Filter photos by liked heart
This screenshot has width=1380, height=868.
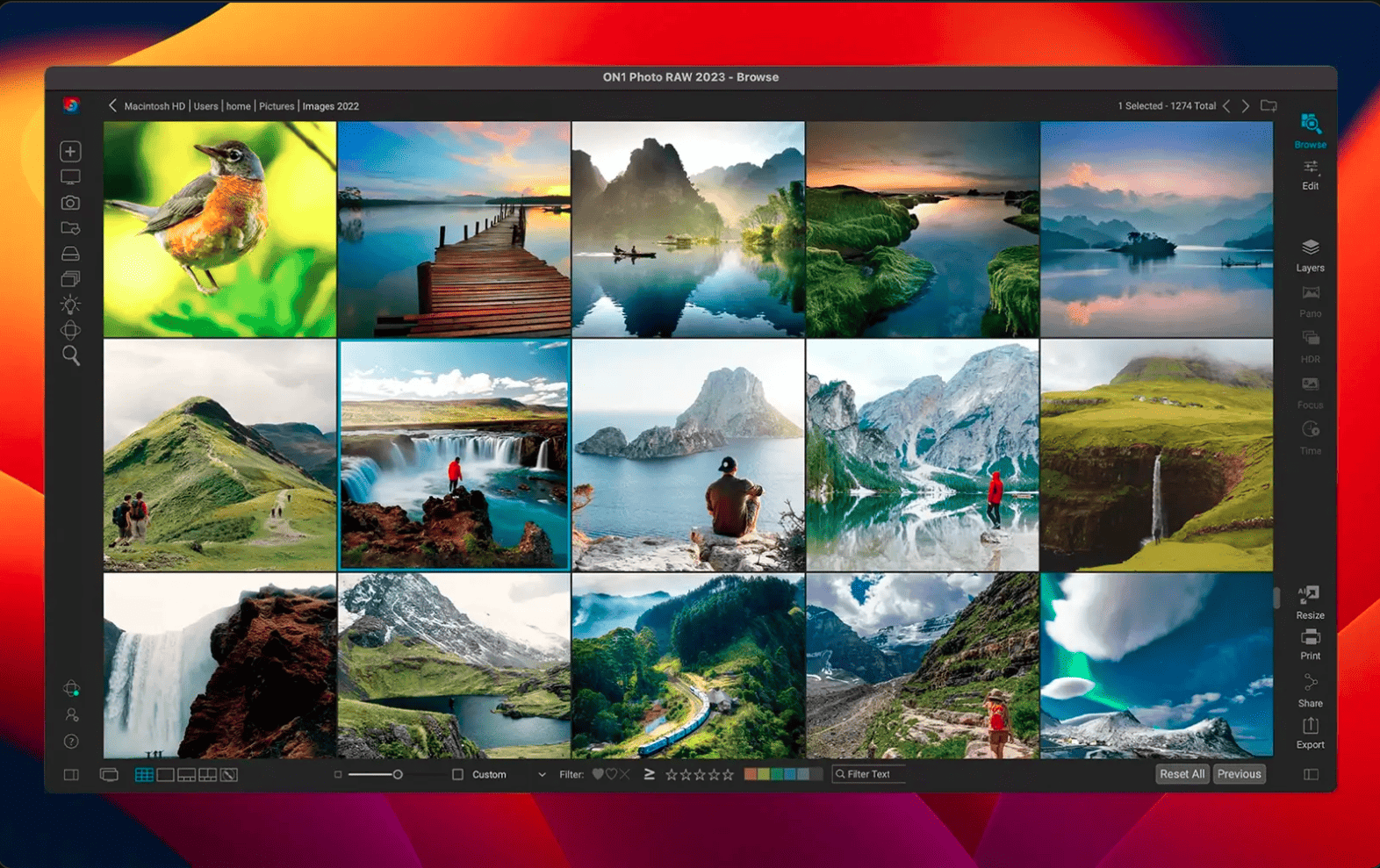598,774
